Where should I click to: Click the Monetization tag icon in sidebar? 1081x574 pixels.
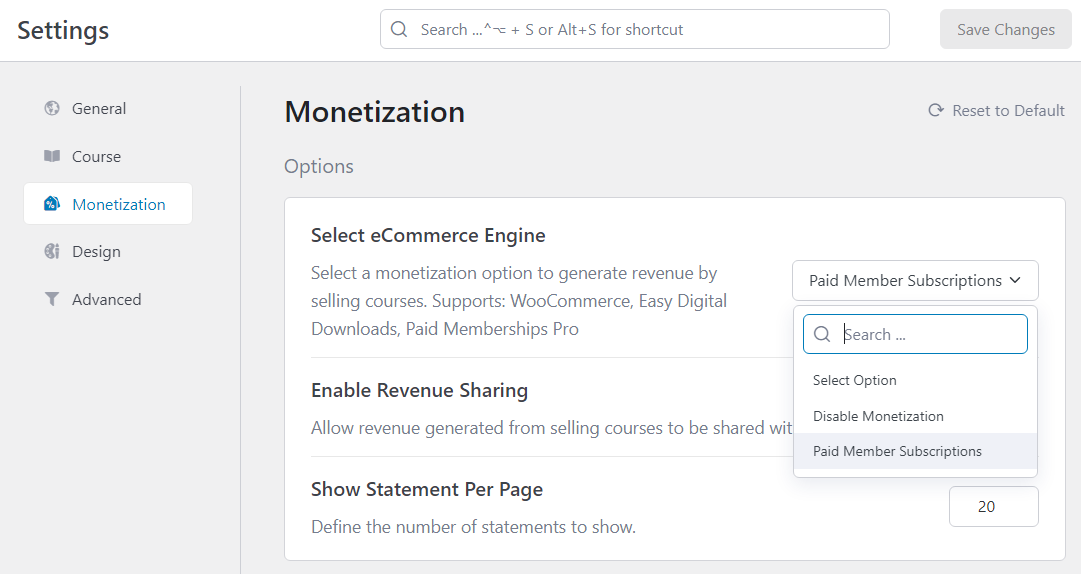(52, 204)
